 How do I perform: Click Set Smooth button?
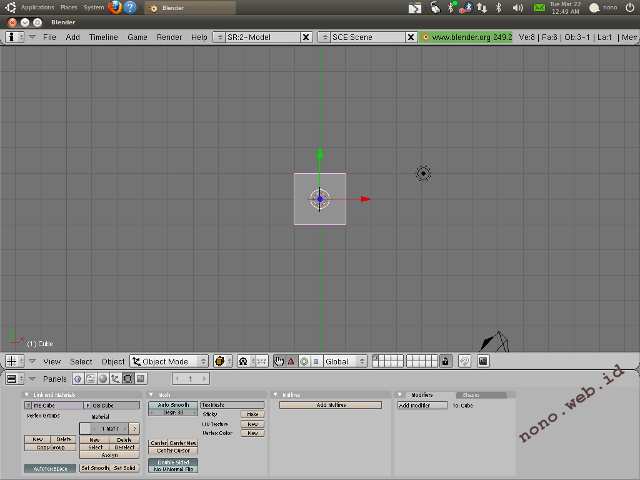pyautogui.click(x=95, y=468)
